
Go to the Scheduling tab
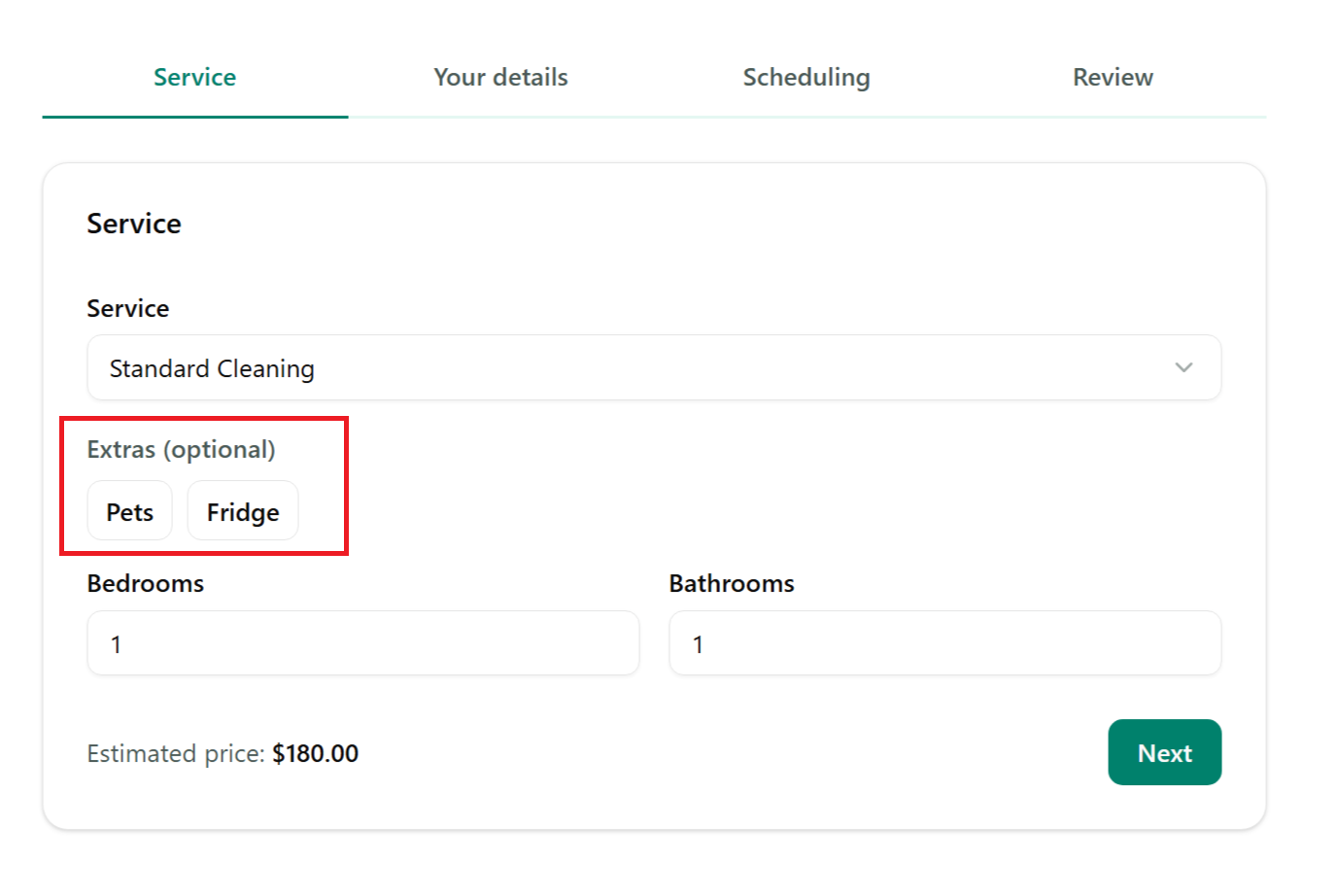(x=806, y=77)
